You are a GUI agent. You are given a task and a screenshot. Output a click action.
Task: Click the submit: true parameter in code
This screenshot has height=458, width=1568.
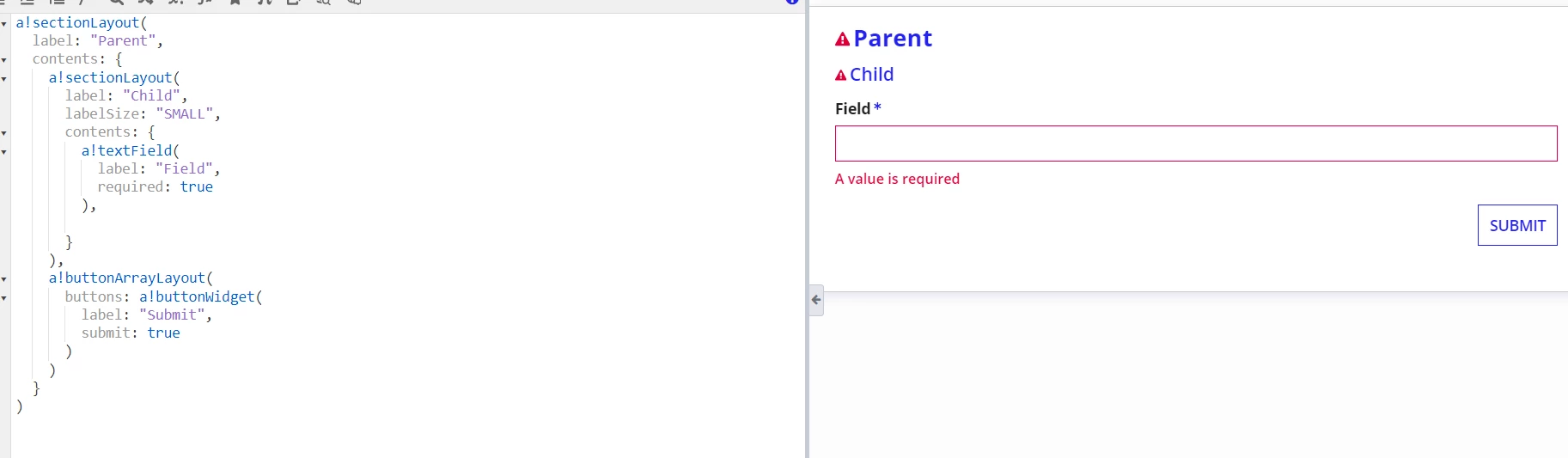coord(131,333)
